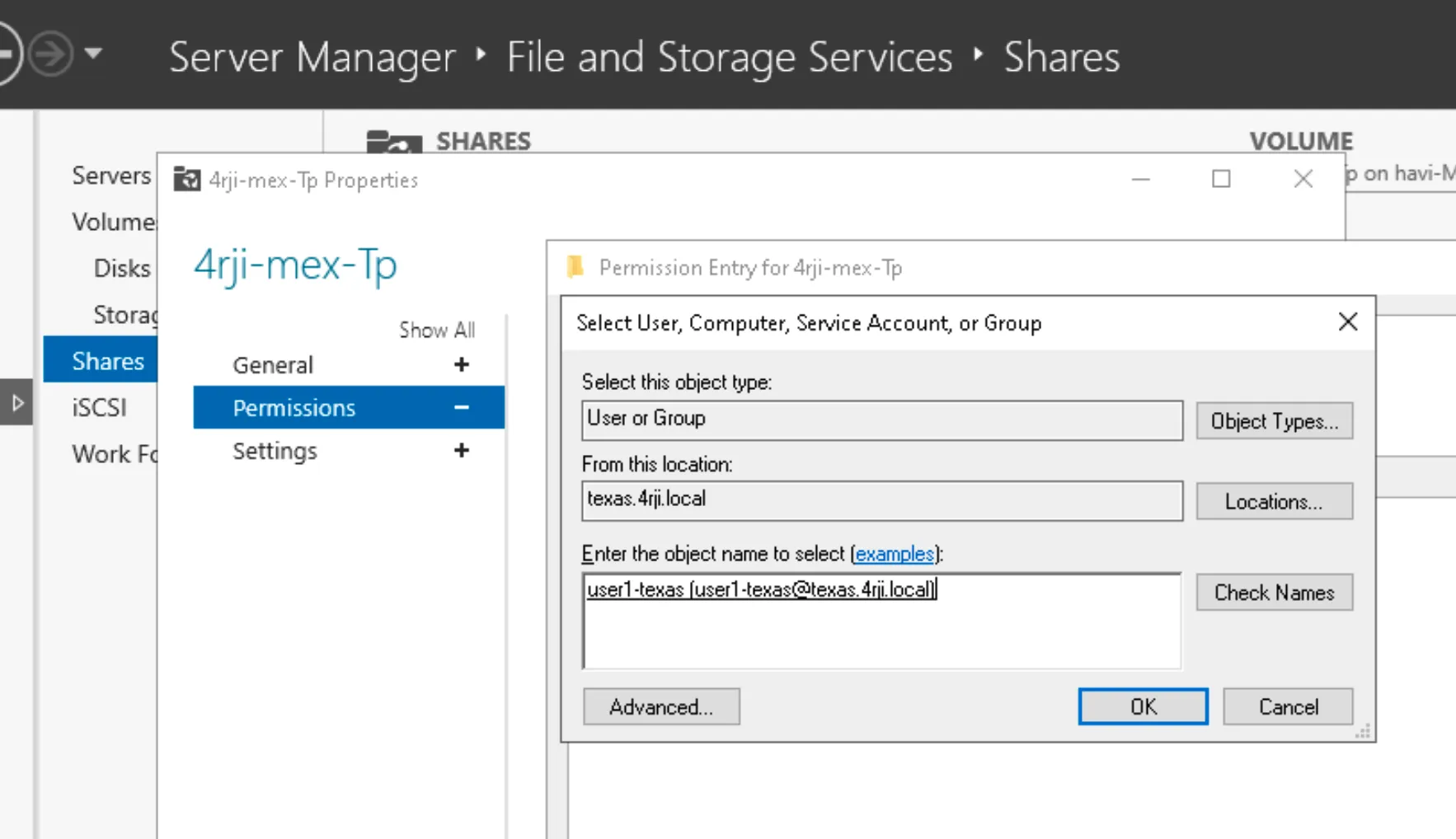Viewport: 1456px width, 839px height.
Task: Open the Advanced search button
Action: [x=661, y=707]
